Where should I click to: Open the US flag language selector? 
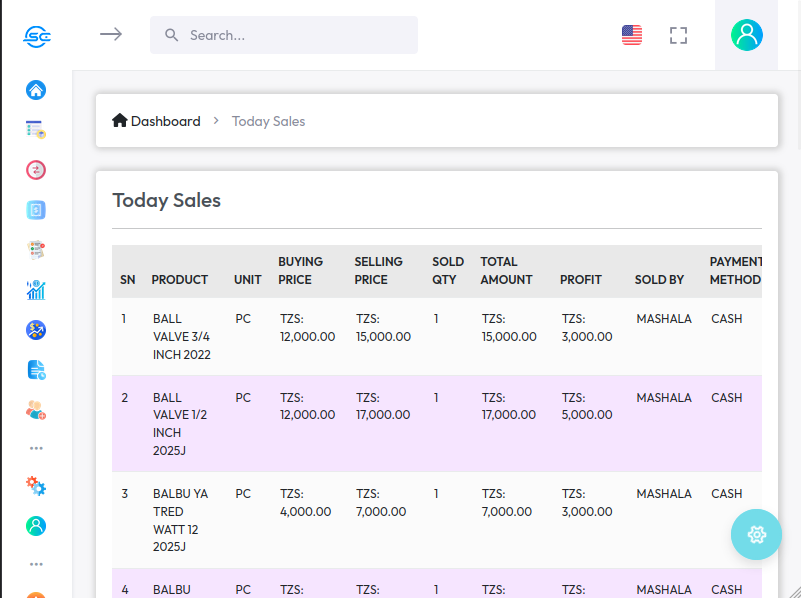click(632, 35)
